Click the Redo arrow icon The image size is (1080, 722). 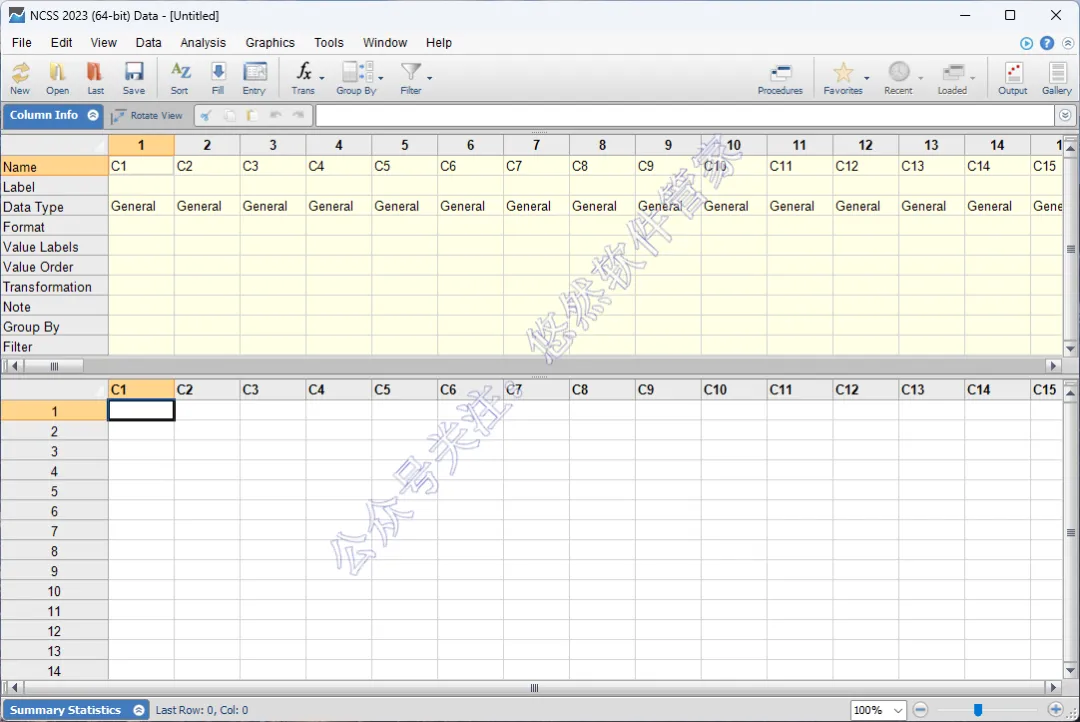coord(298,115)
